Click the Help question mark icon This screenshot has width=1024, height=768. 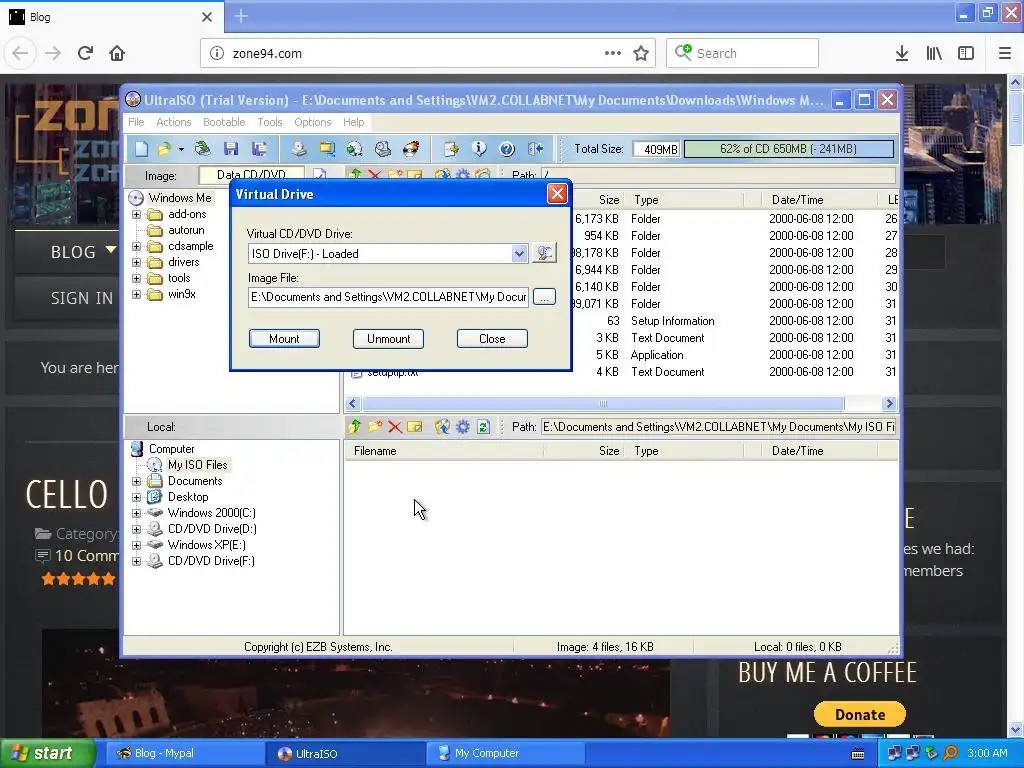[x=507, y=149]
